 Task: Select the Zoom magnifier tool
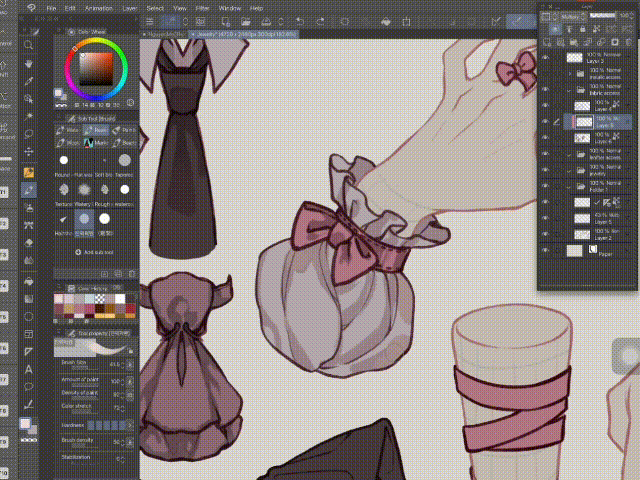28,44
